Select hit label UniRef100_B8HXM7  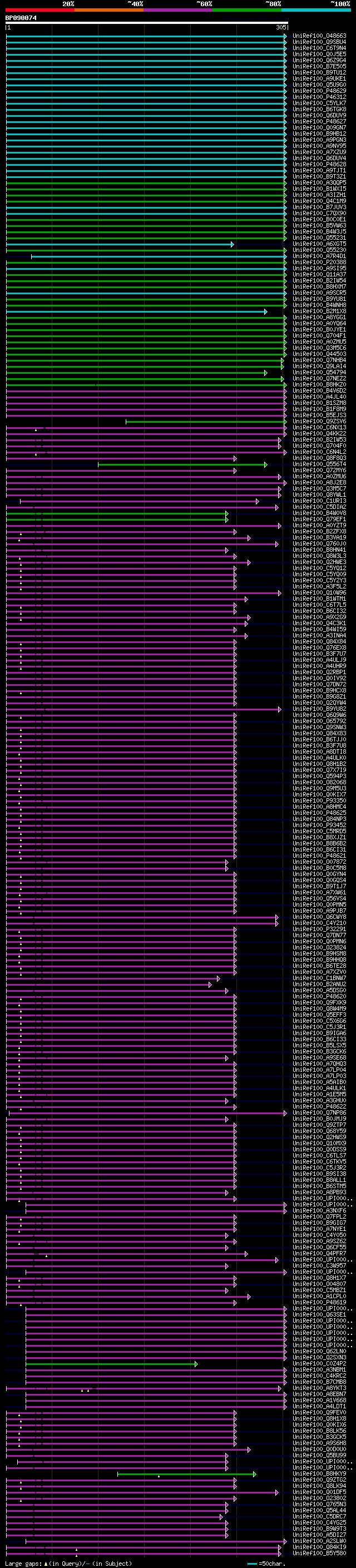(319, 286)
